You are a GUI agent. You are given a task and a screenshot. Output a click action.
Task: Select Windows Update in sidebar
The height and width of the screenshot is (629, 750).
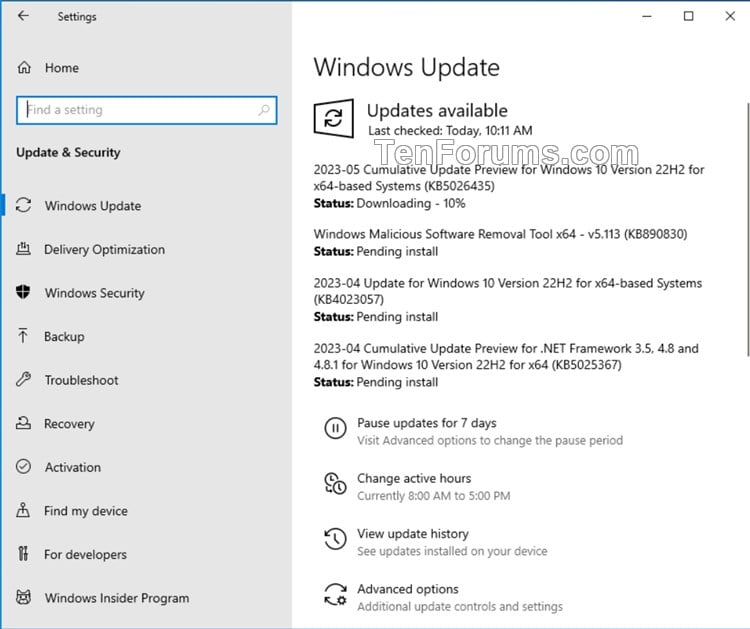click(93, 206)
